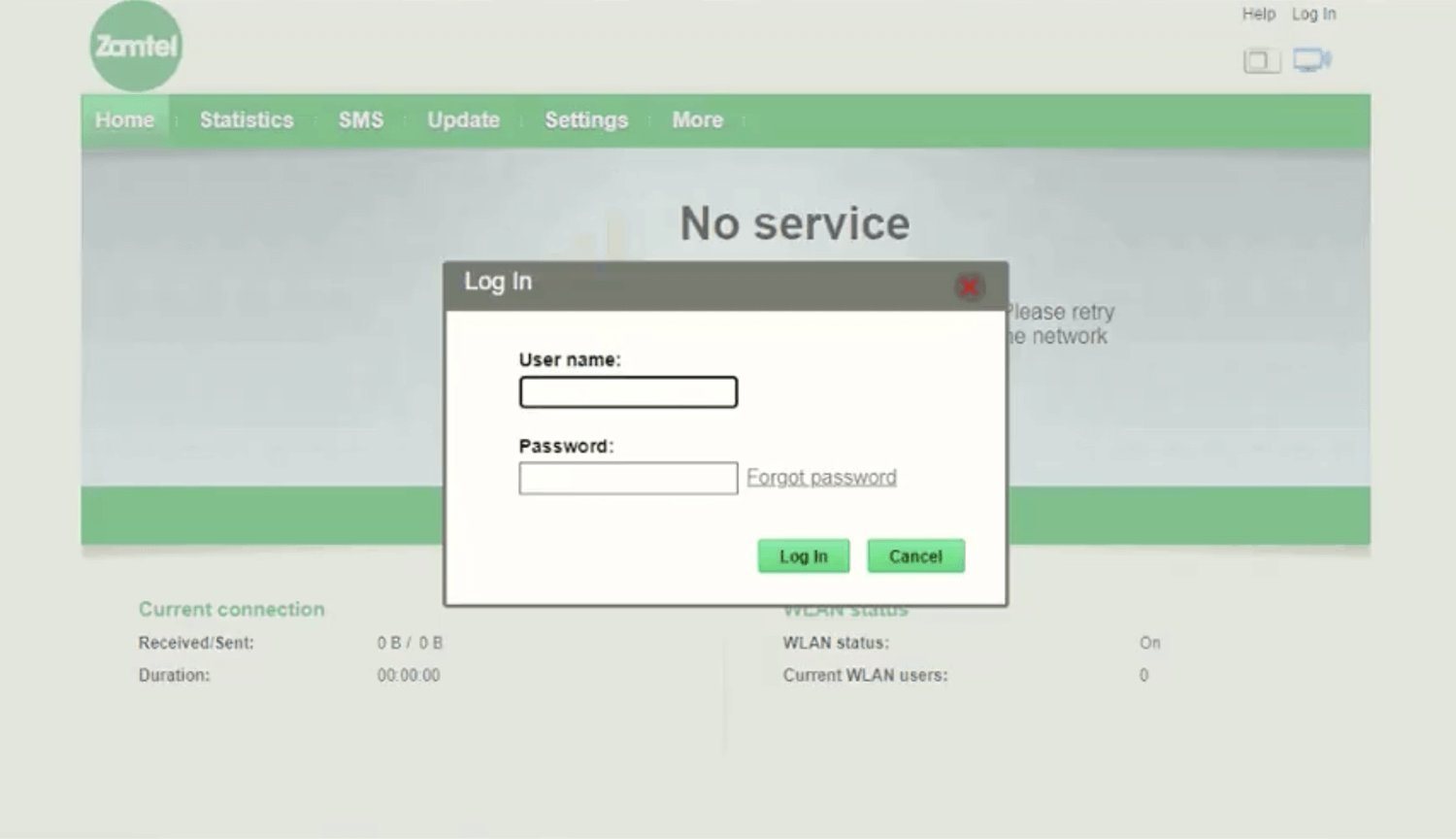The height and width of the screenshot is (839, 1456).
Task: Open the Forgot password link
Action: [x=821, y=478]
